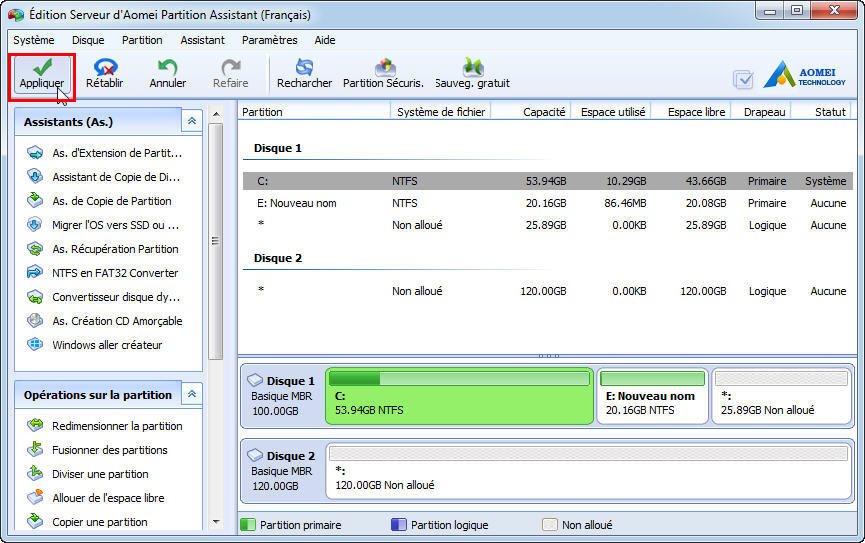Apply pending operations with Appliquer

click(x=42, y=74)
